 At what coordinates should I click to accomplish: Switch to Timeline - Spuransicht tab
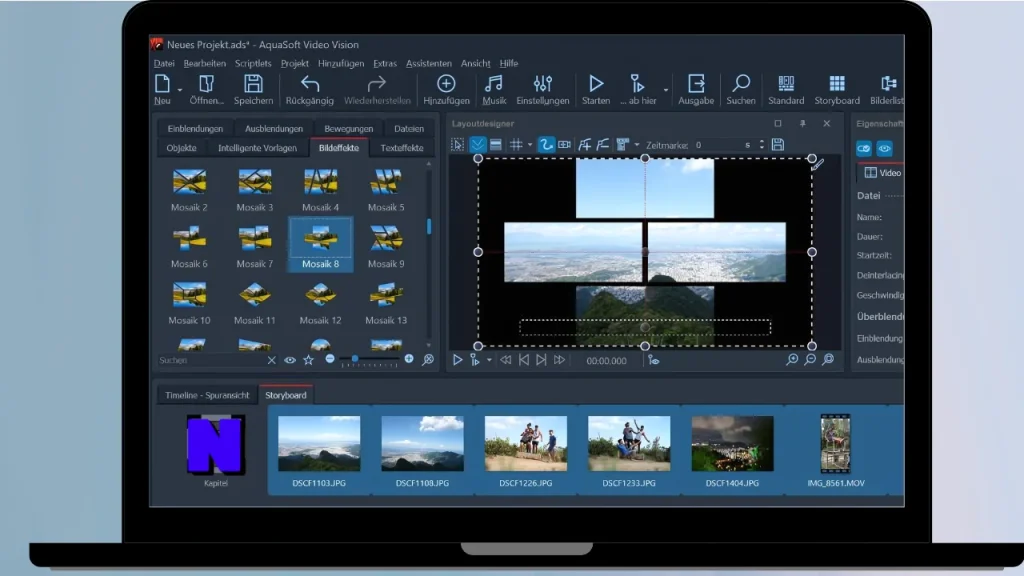point(207,395)
